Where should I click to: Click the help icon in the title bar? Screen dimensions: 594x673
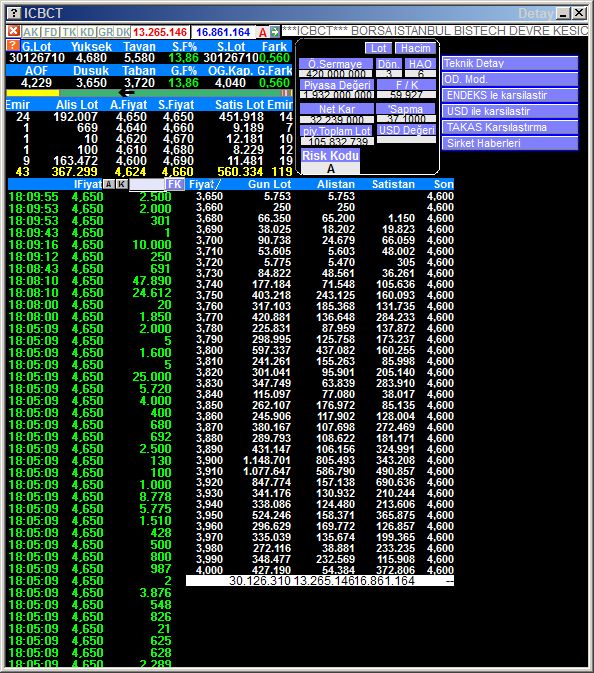pyautogui.click(x=14, y=13)
